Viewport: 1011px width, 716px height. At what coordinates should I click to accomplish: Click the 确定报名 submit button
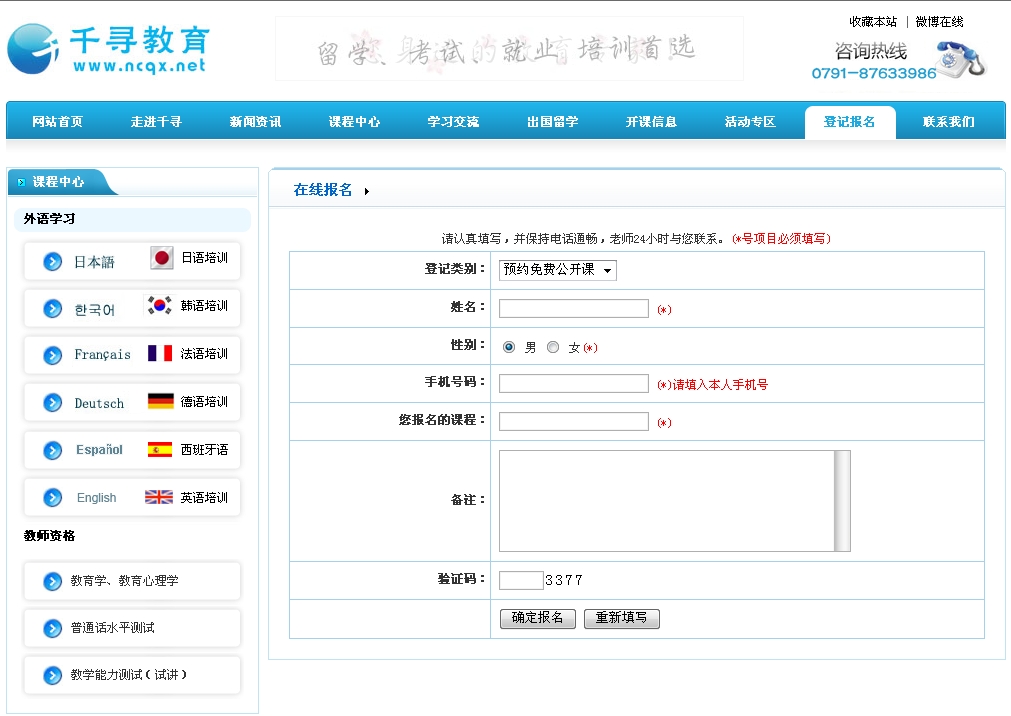[538, 618]
